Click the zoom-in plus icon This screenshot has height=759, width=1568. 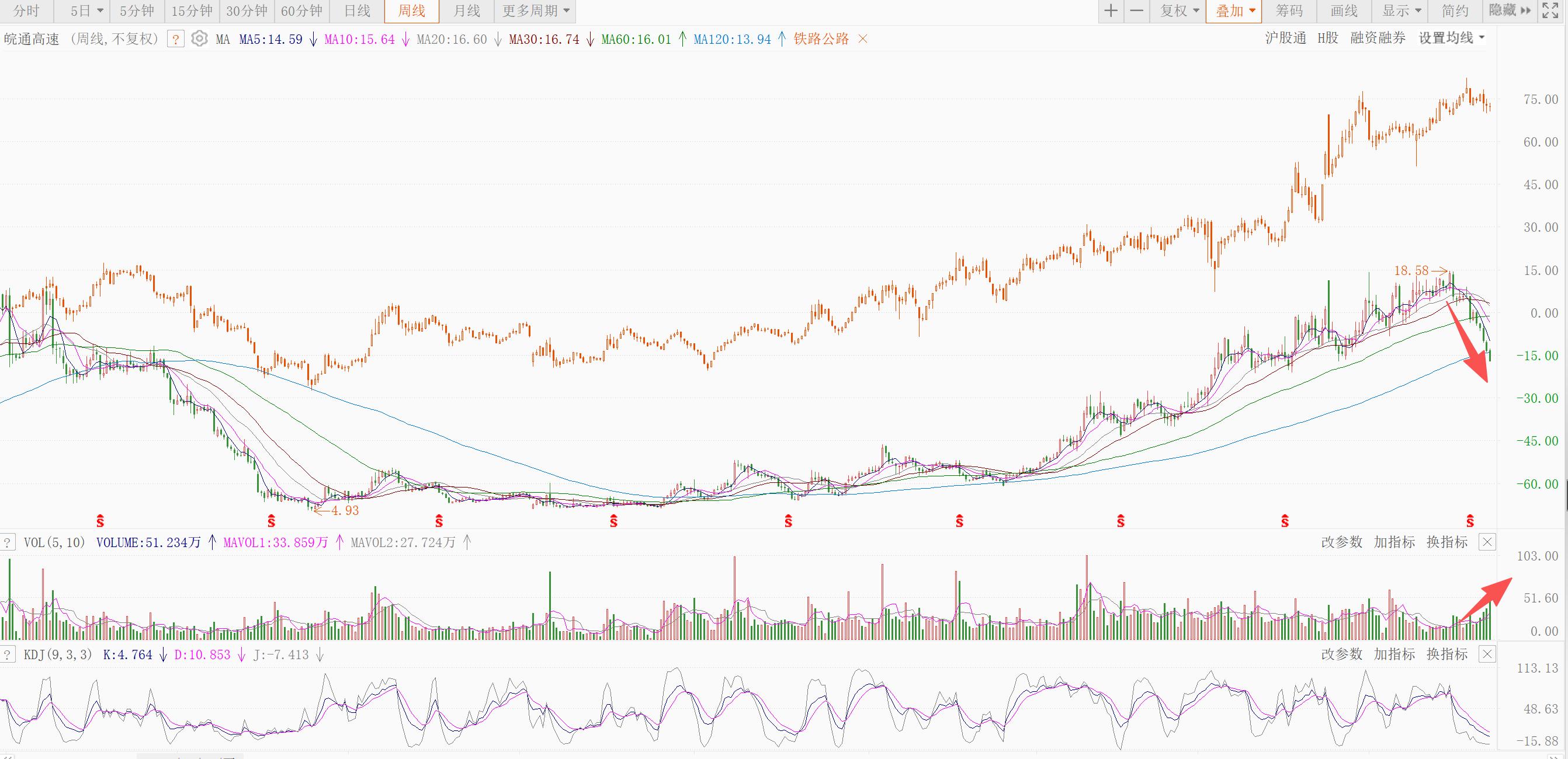1111,11
